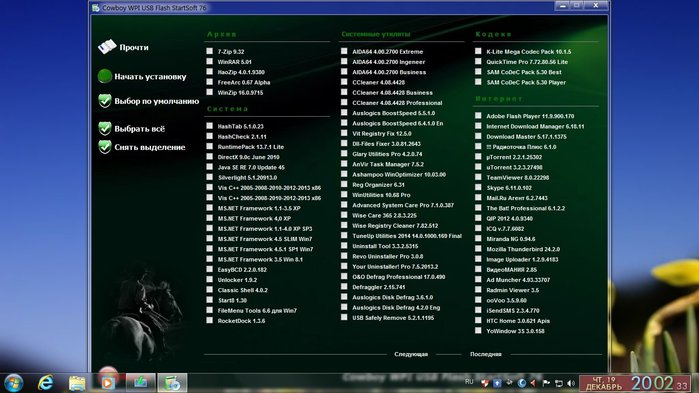Viewport: 699px width, 393px height.
Task: Tick the 7-Zip 9.32 checkbox
Action: pyautogui.click(x=210, y=51)
